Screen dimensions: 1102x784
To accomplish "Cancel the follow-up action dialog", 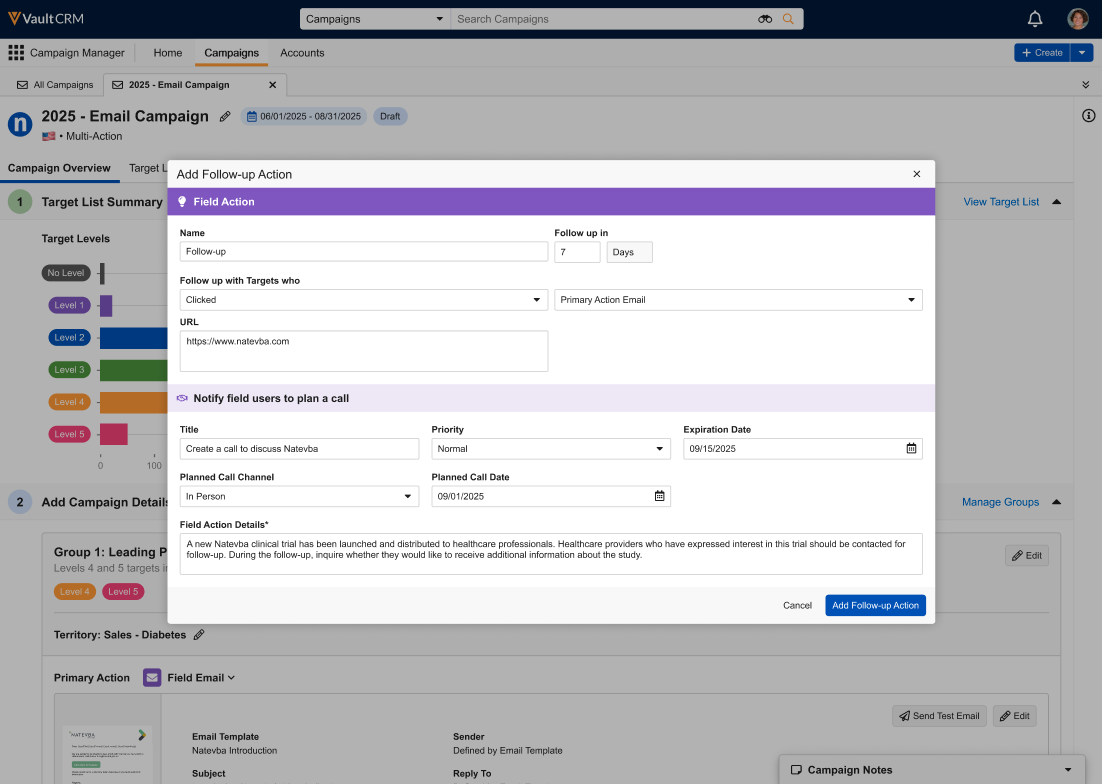I will click(x=797, y=605).
